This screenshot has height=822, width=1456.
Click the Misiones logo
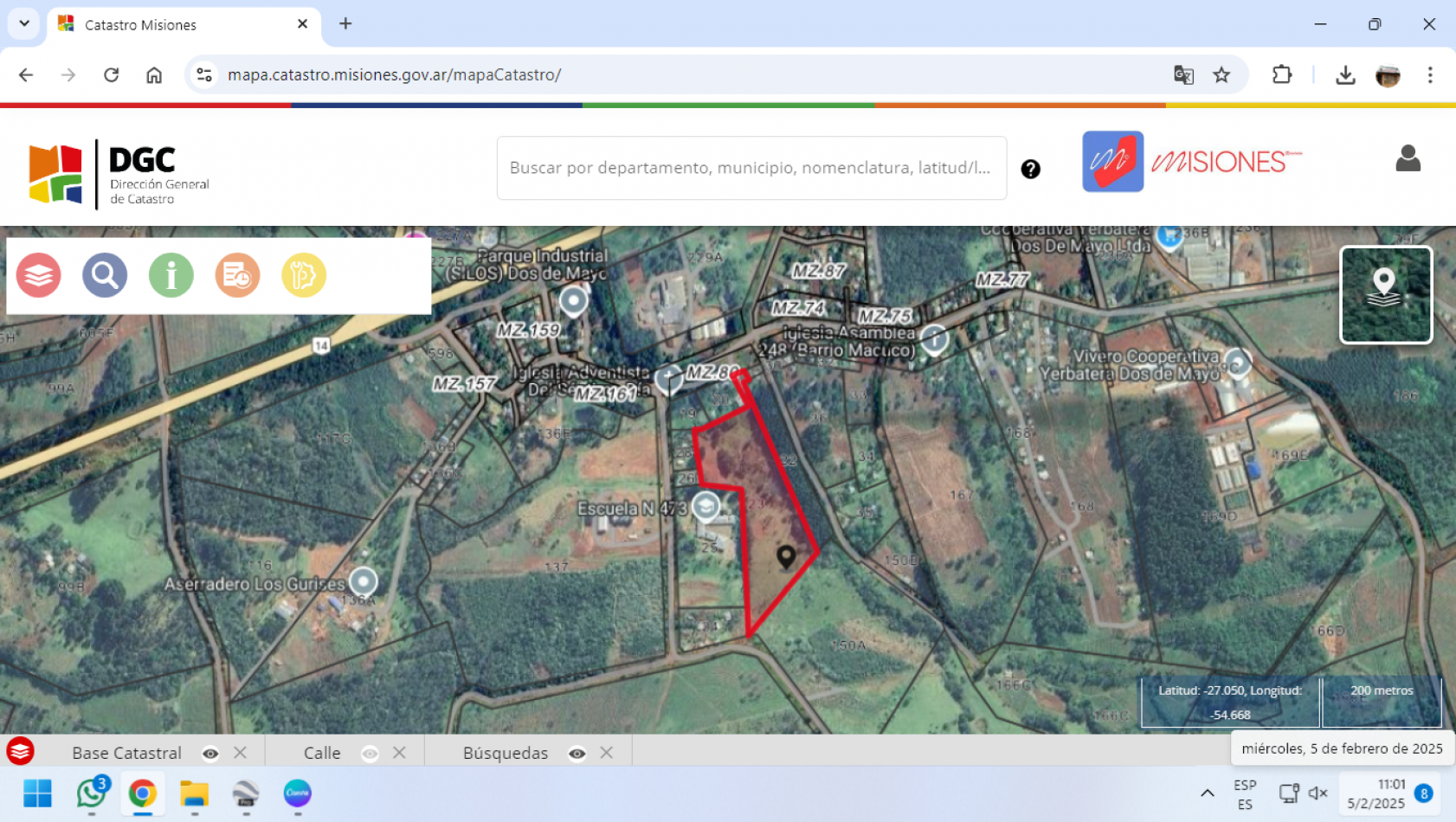[x=1192, y=162]
